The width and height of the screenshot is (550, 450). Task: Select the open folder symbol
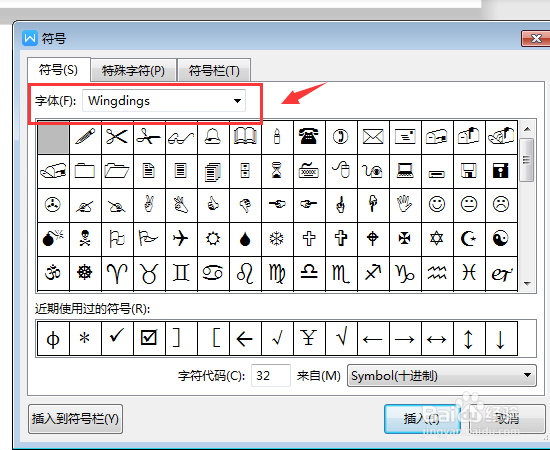[x=117, y=171]
